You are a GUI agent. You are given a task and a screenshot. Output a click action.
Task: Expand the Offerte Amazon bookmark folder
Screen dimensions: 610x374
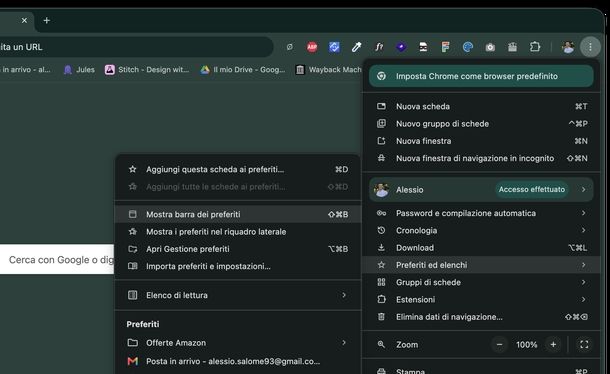click(238, 343)
